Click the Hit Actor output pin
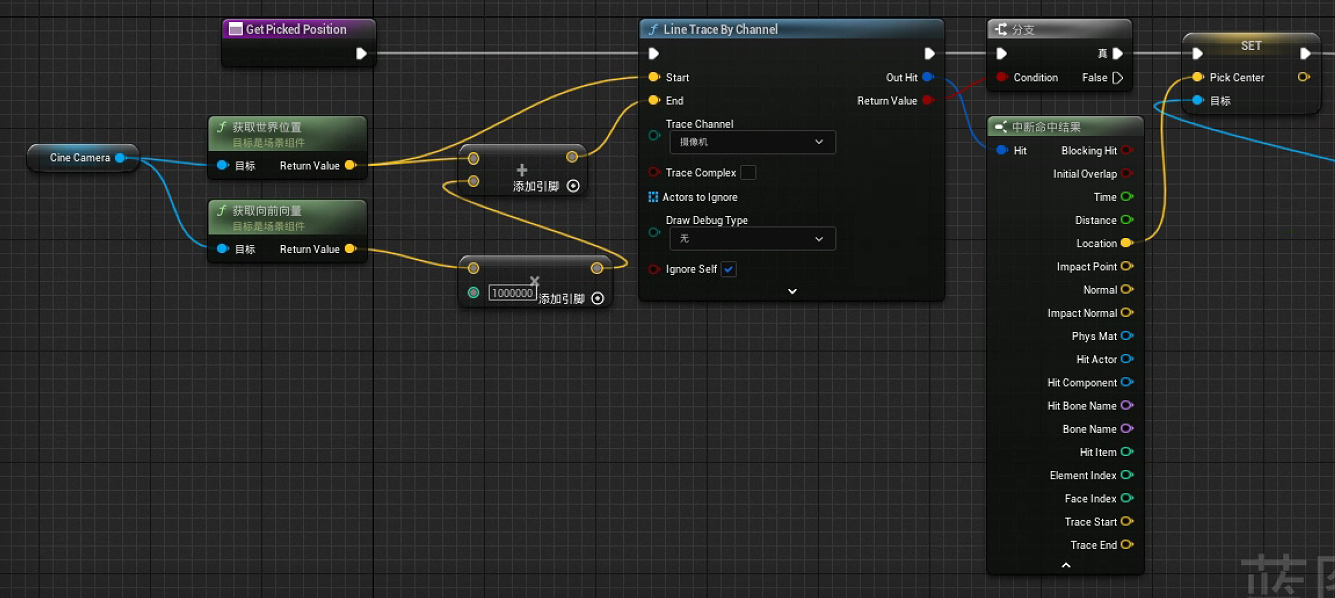Viewport: 1335px width, 598px height. pos(1127,359)
